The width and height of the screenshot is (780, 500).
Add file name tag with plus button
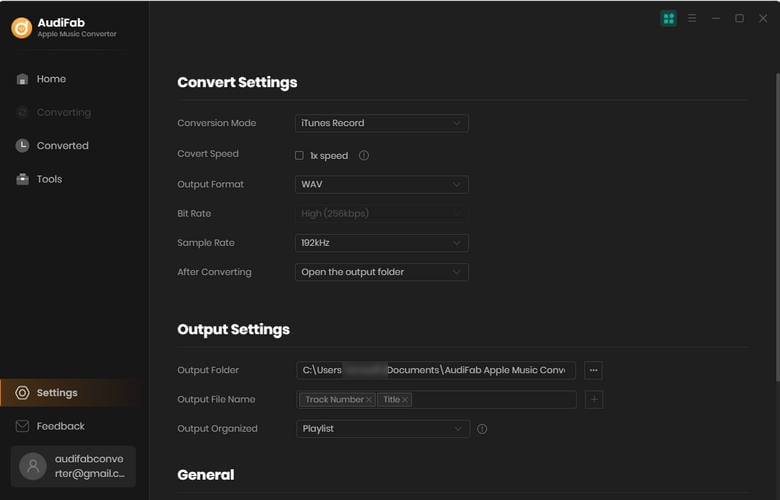594,400
